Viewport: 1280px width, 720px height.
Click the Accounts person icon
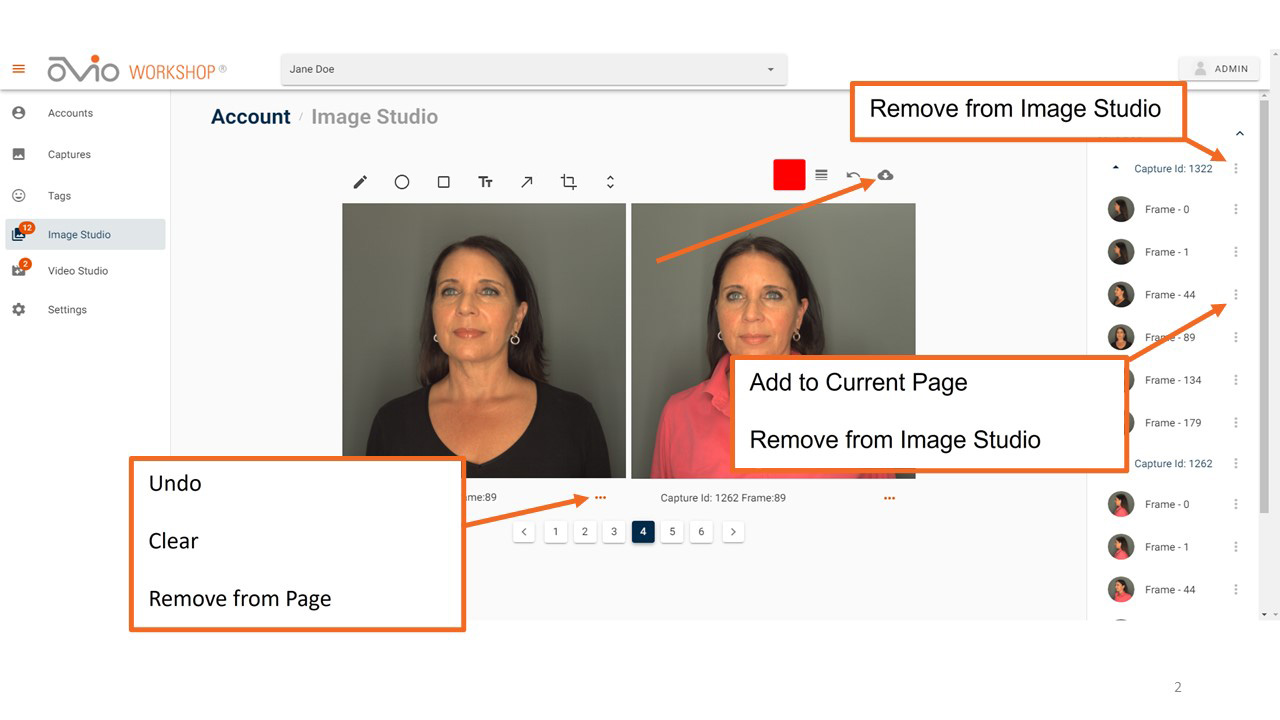coord(18,113)
